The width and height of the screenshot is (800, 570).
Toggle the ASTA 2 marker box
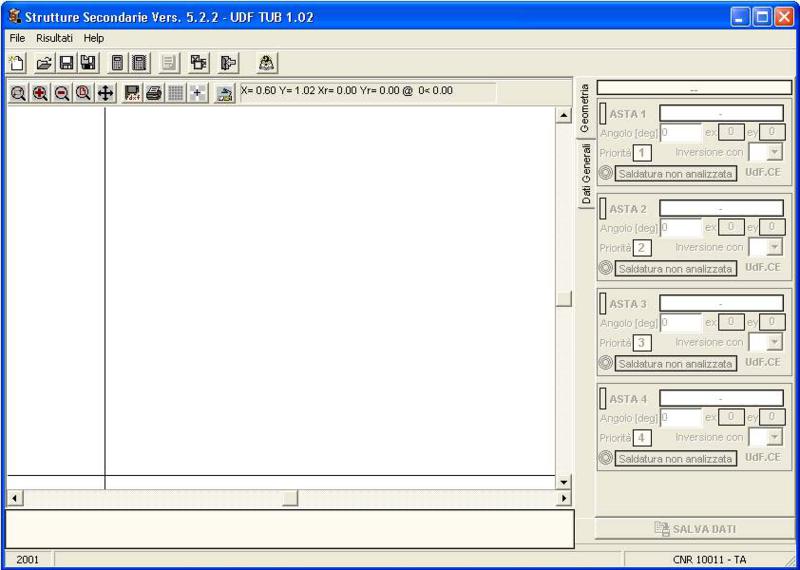[x=603, y=209]
